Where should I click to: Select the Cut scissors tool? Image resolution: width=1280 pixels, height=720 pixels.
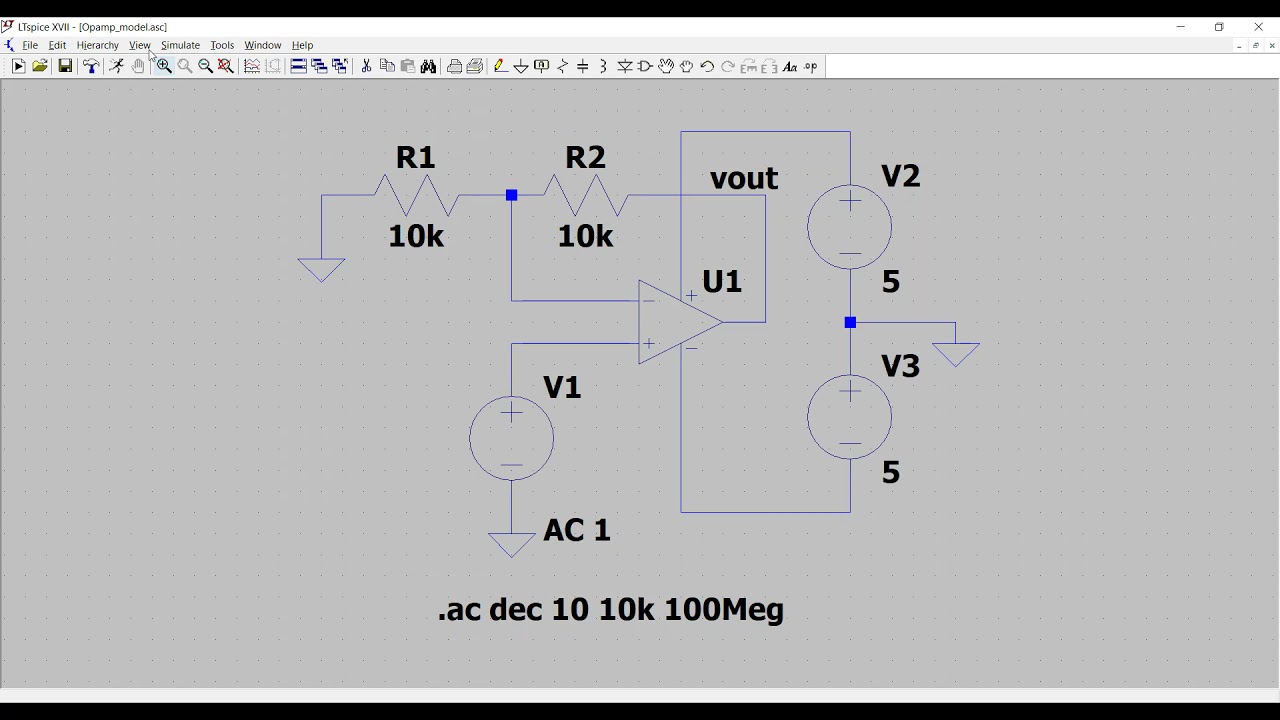click(366, 66)
